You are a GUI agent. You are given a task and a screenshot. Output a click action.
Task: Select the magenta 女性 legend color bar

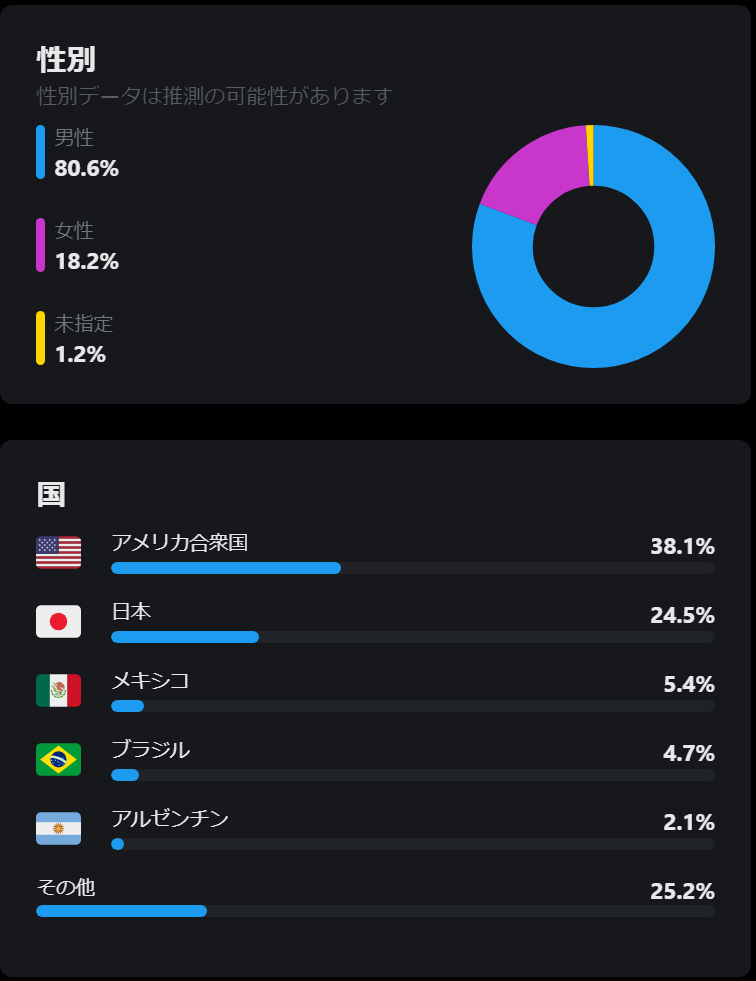click(40, 245)
